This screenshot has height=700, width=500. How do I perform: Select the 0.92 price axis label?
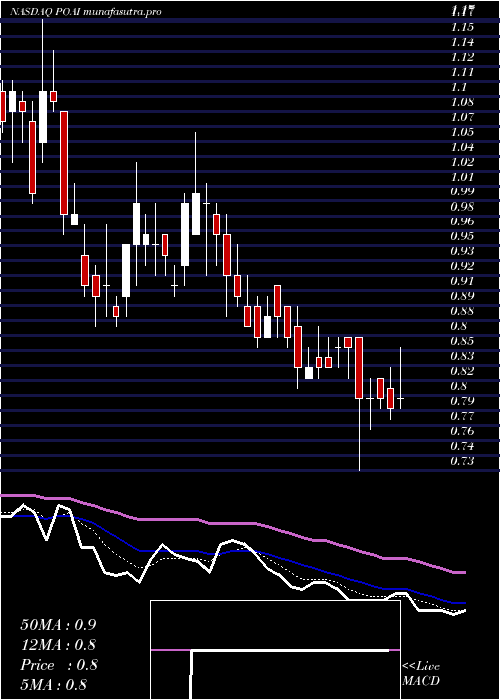click(462, 267)
